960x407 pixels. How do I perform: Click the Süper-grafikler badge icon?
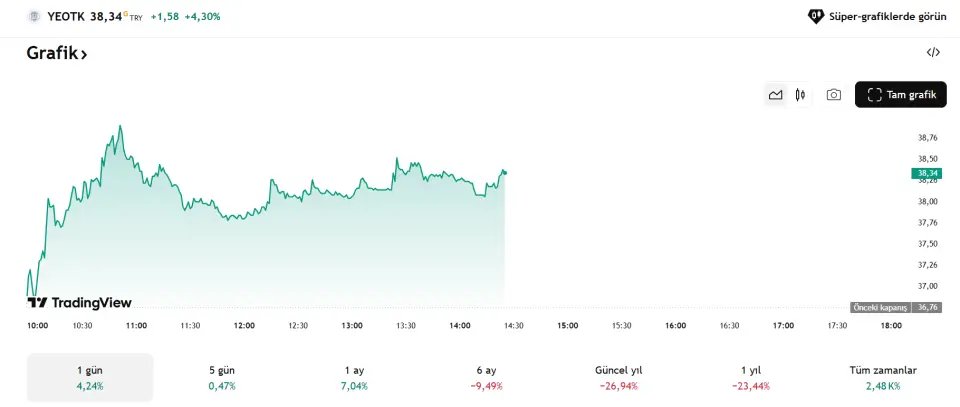pos(816,16)
